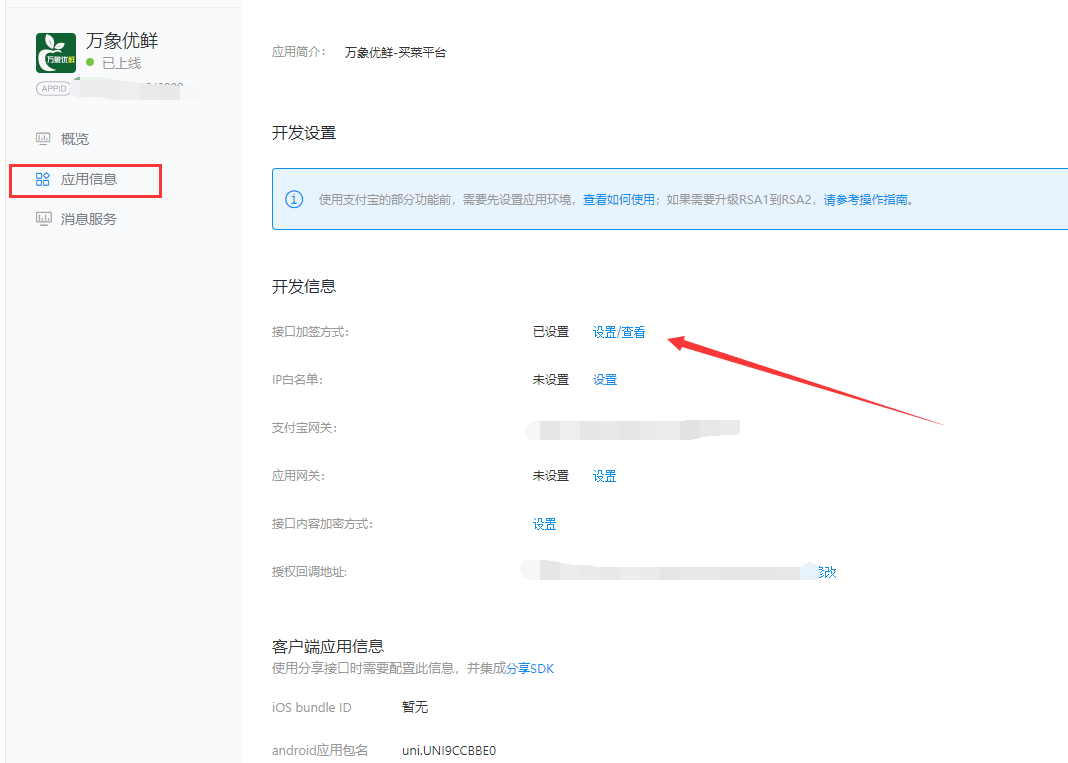Viewport: 1068px width, 763px height.
Task: Select 应用信息 in the sidebar
Action: pyautogui.click(x=89, y=179)
